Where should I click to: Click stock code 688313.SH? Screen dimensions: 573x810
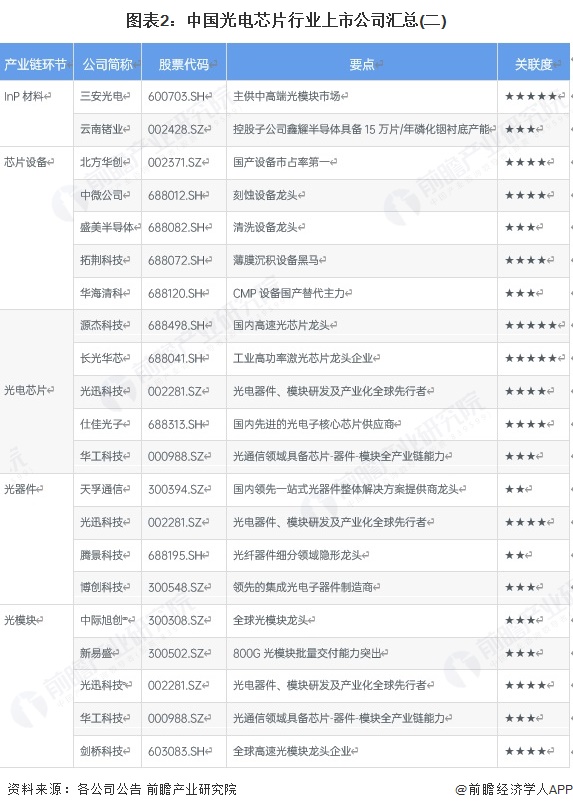[176, 424]
